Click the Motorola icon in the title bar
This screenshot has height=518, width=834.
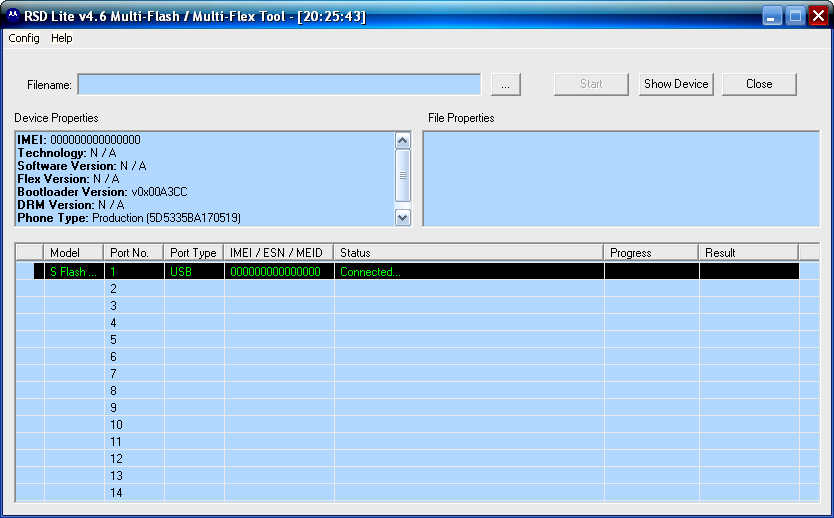pos(13,16)
